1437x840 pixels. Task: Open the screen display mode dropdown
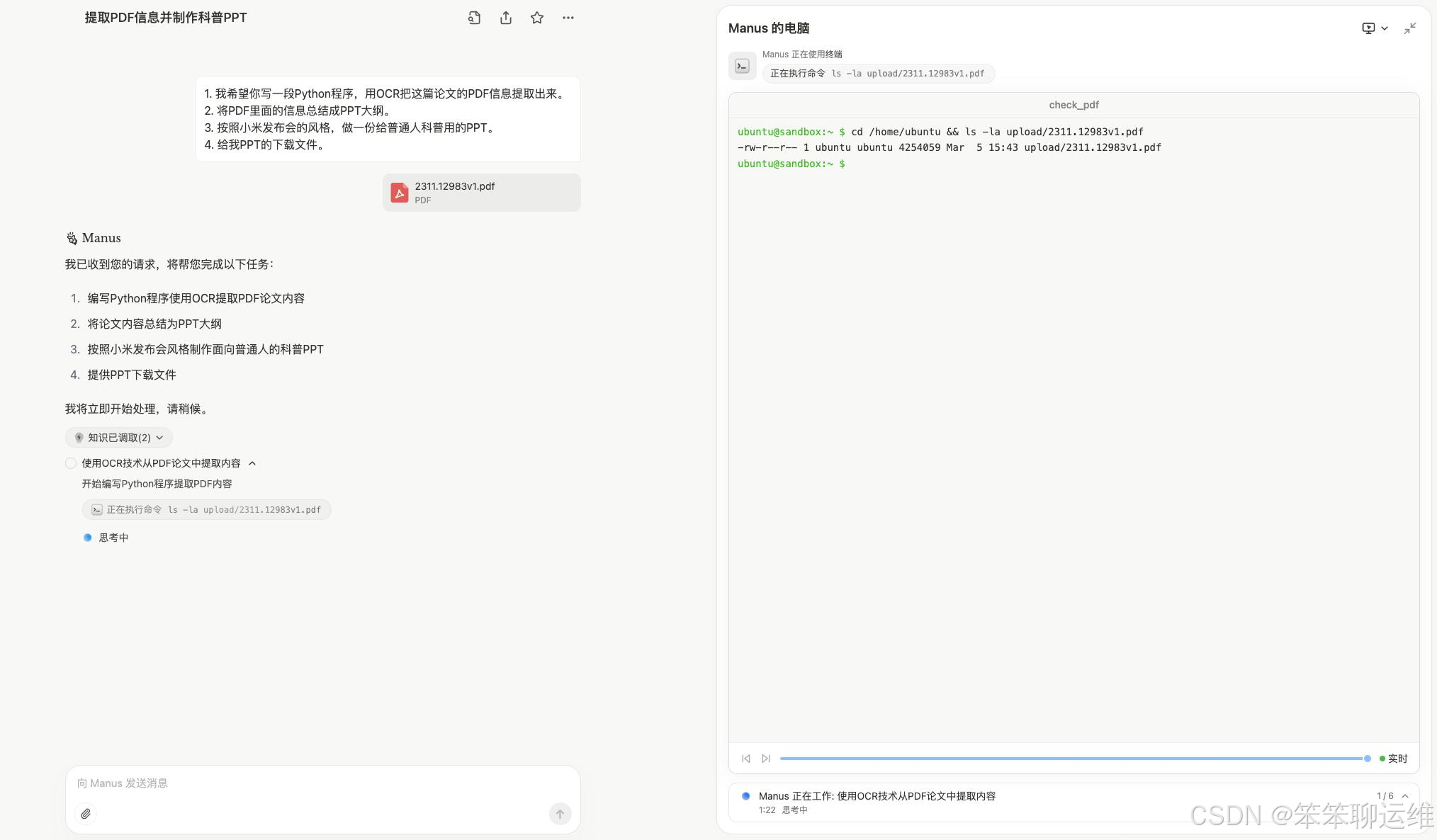[1375, 28]
